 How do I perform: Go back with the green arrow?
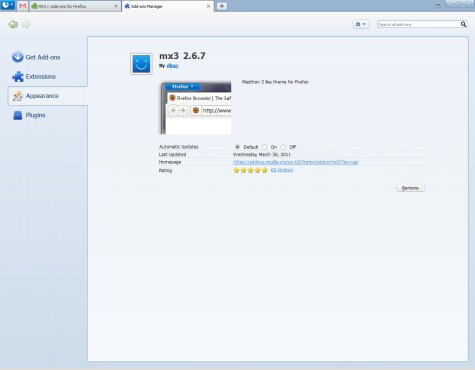(13, 24)
